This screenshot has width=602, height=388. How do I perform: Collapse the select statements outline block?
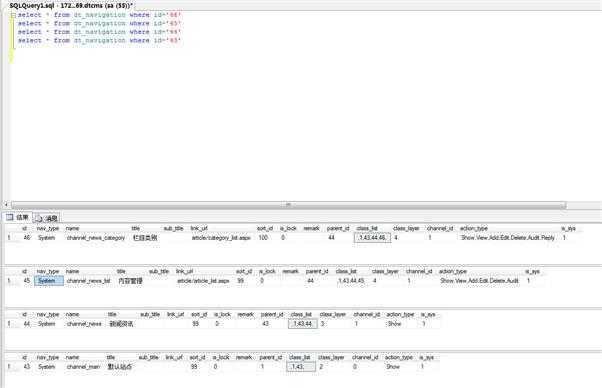[x=13, y=15]
